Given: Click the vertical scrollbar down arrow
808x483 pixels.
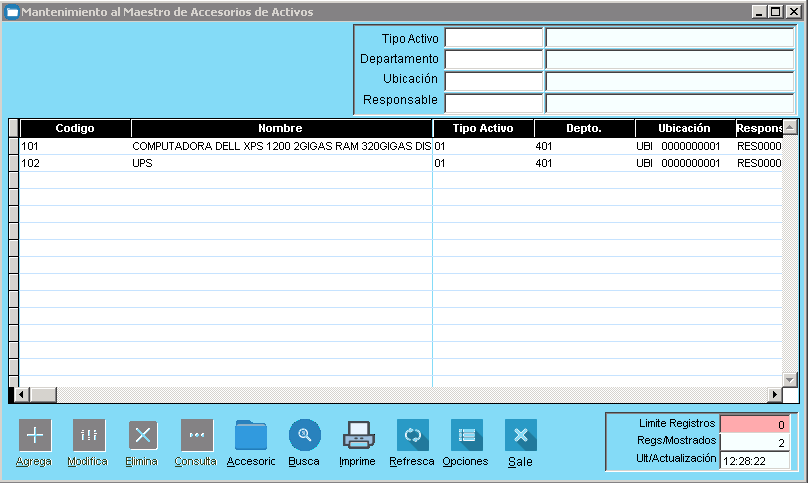Looking at the screenshot, I should pyautogui.click(x=790, y=379).
